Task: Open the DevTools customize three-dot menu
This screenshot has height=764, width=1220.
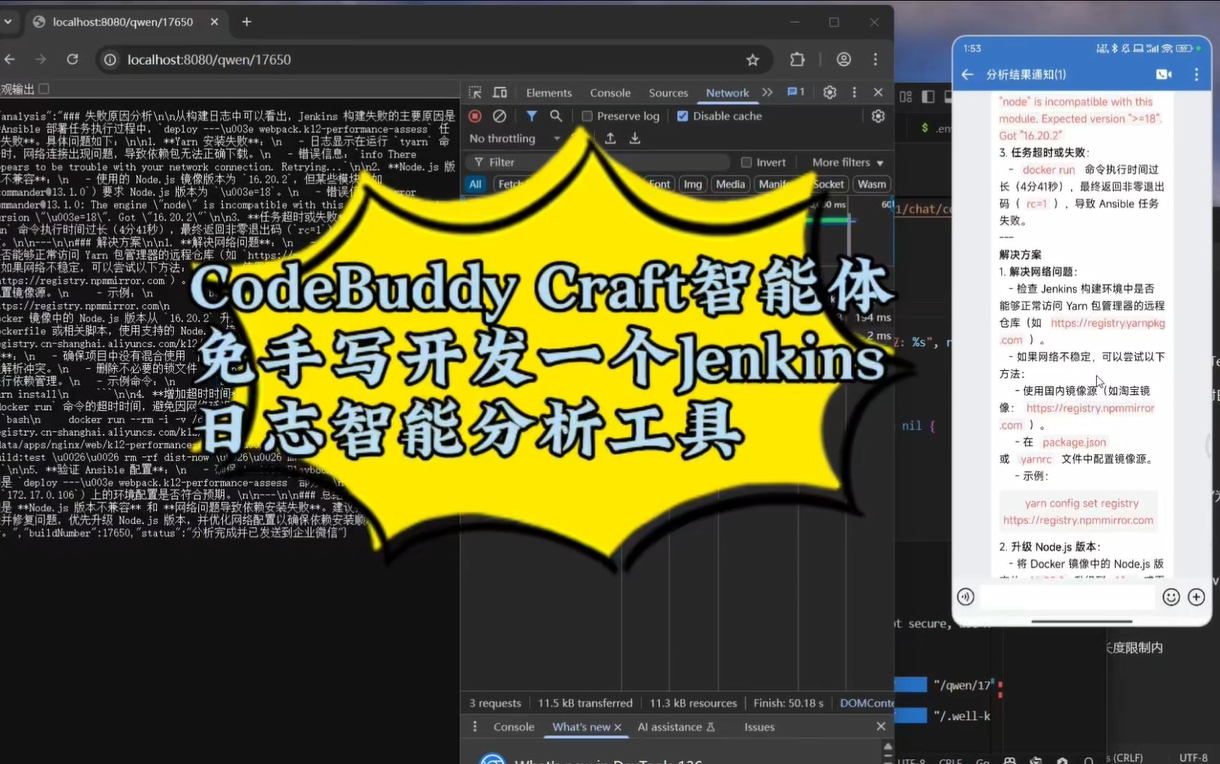Action: (x=854, y=92)
